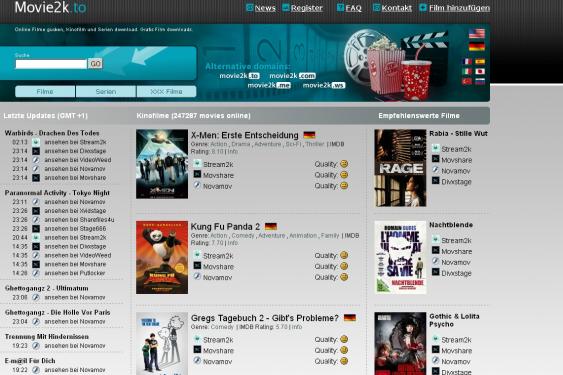563x375 pixels.
Task: Open Film hinzufügen link
Action: (459, 8)
